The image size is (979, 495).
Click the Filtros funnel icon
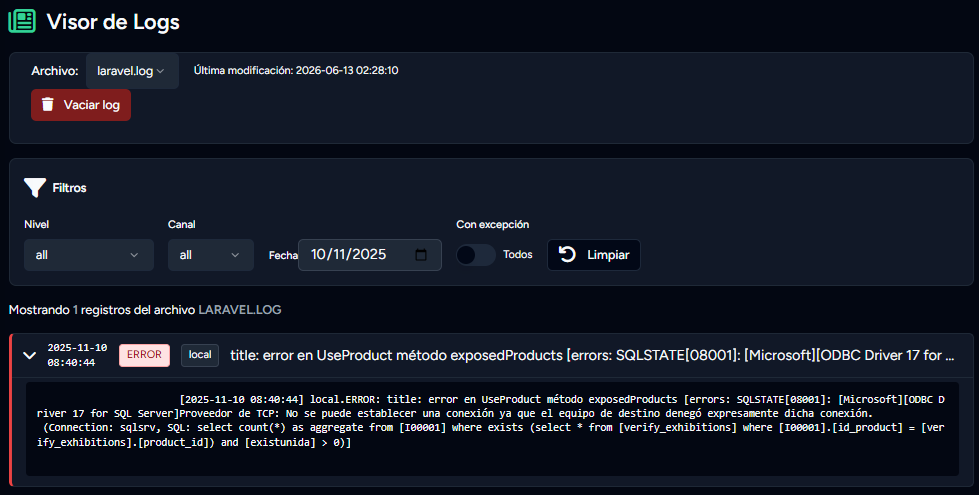[x=35, y=187]
